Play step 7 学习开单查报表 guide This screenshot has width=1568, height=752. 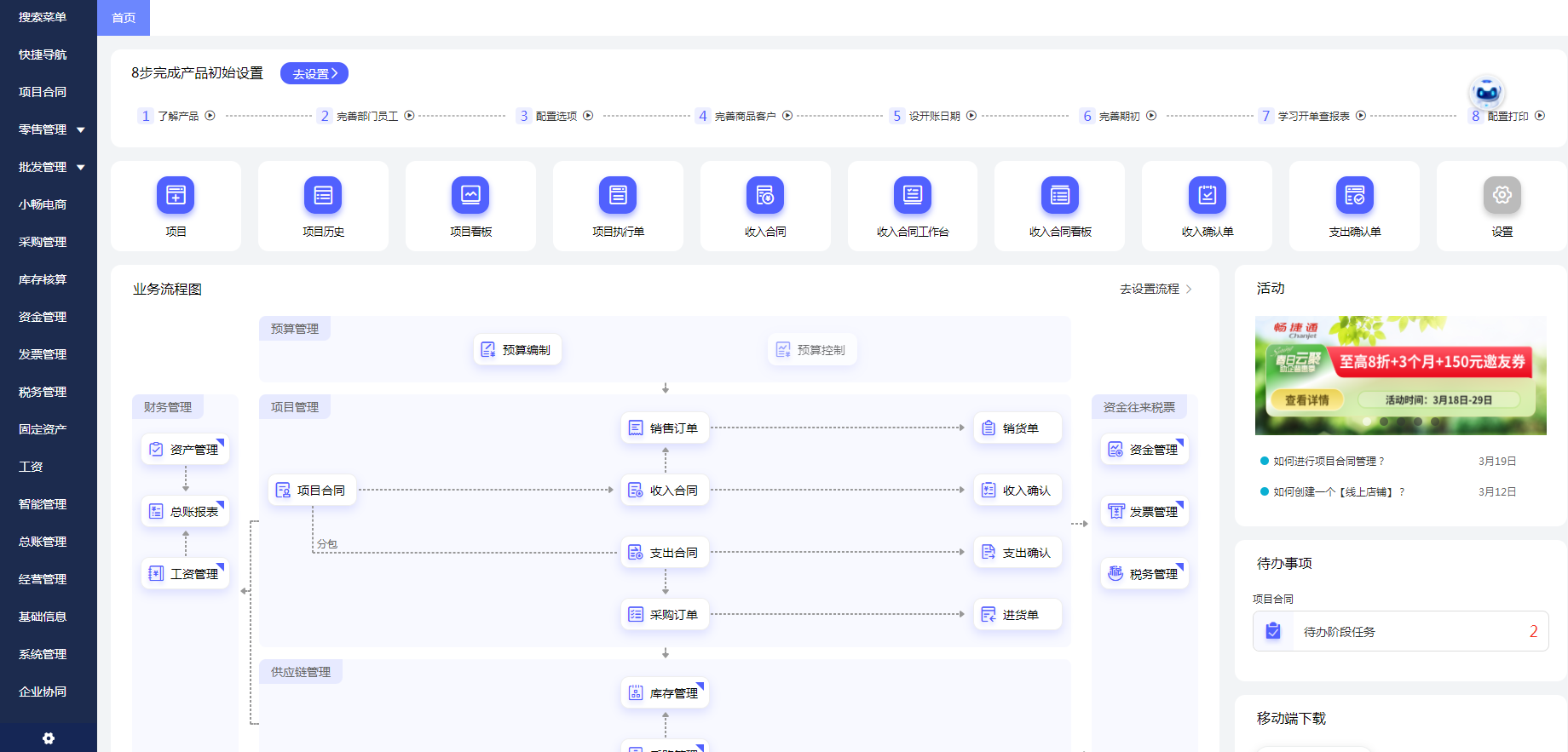point(1361,116)
